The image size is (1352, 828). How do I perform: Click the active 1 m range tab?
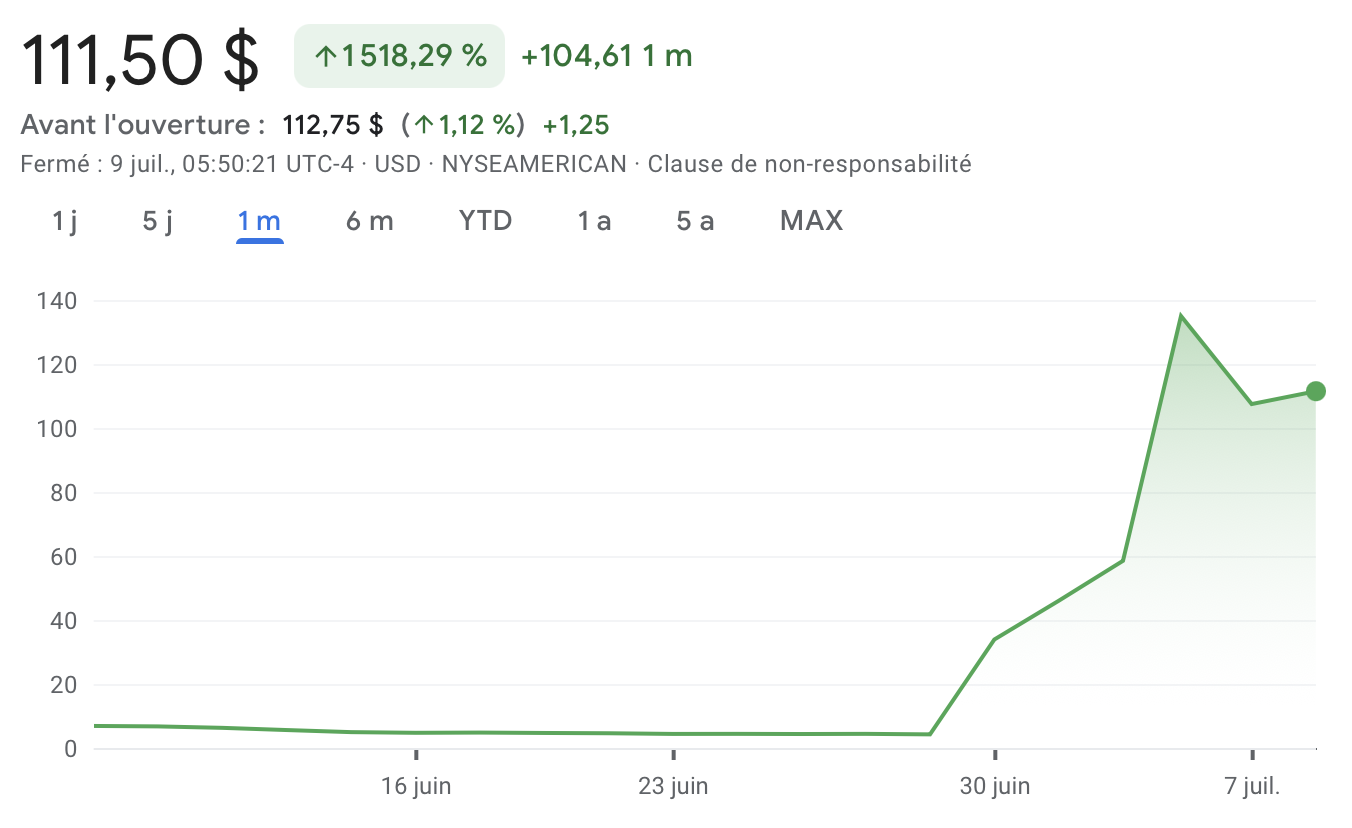(x=259, y=221)
